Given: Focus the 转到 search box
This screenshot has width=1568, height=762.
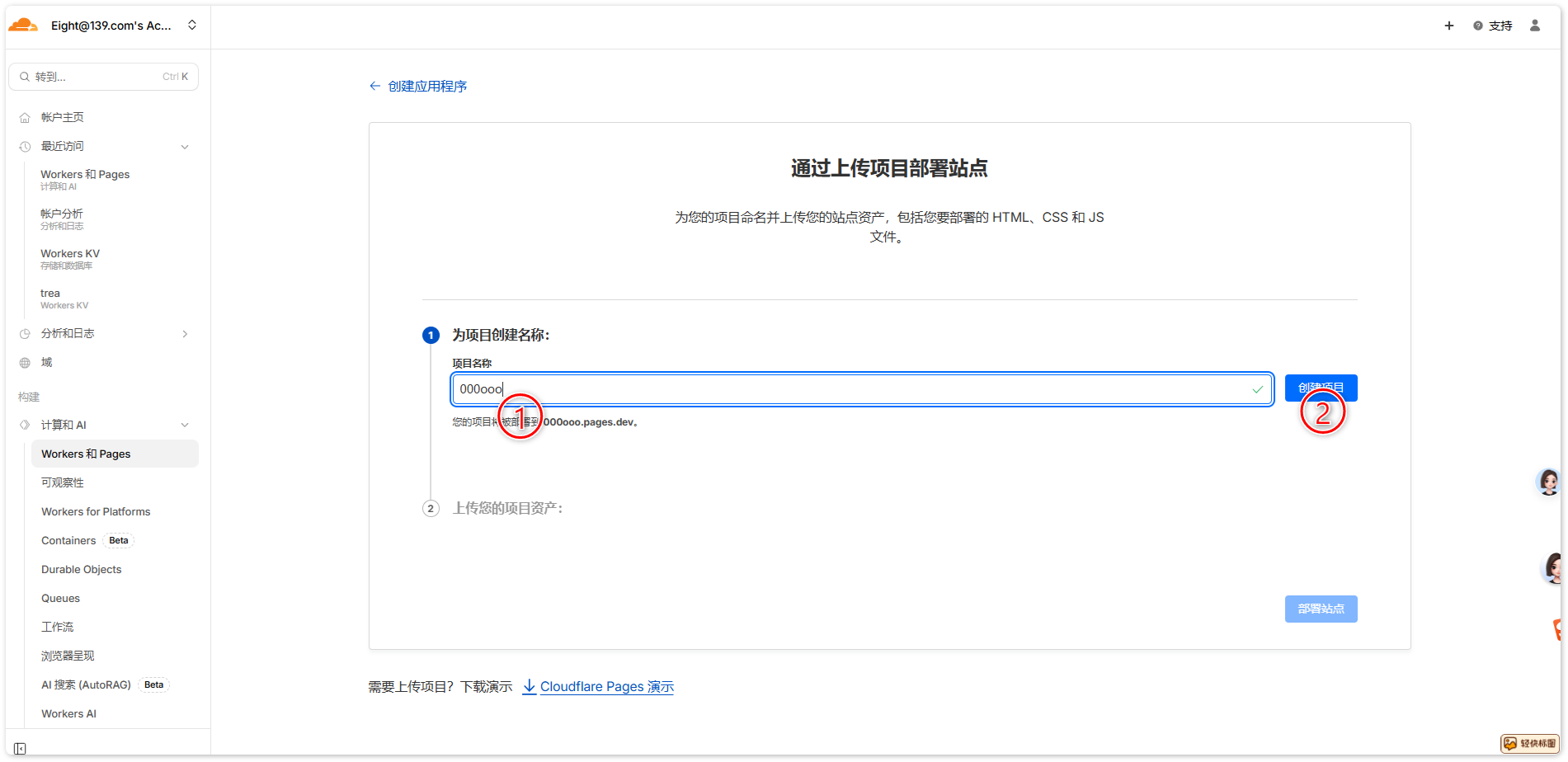Looking at the screenshot, I should pos(103,77).
